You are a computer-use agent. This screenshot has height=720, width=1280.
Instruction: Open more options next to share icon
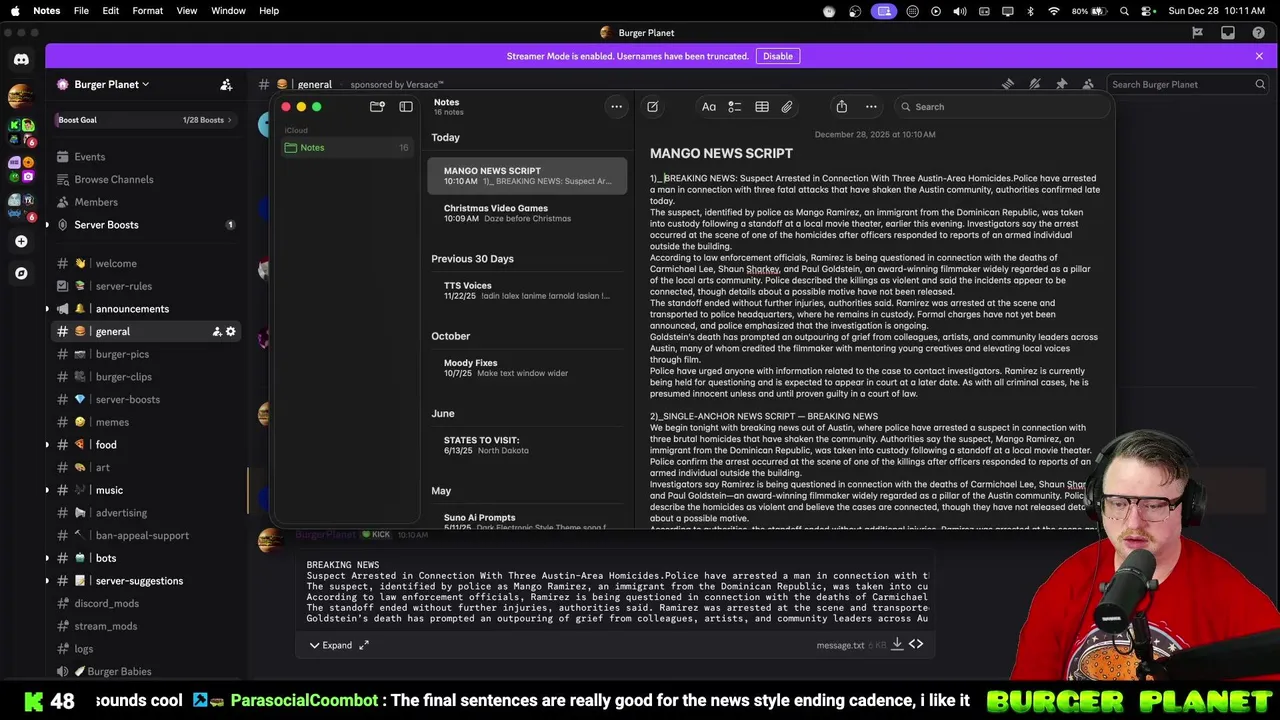click(871, 107)
